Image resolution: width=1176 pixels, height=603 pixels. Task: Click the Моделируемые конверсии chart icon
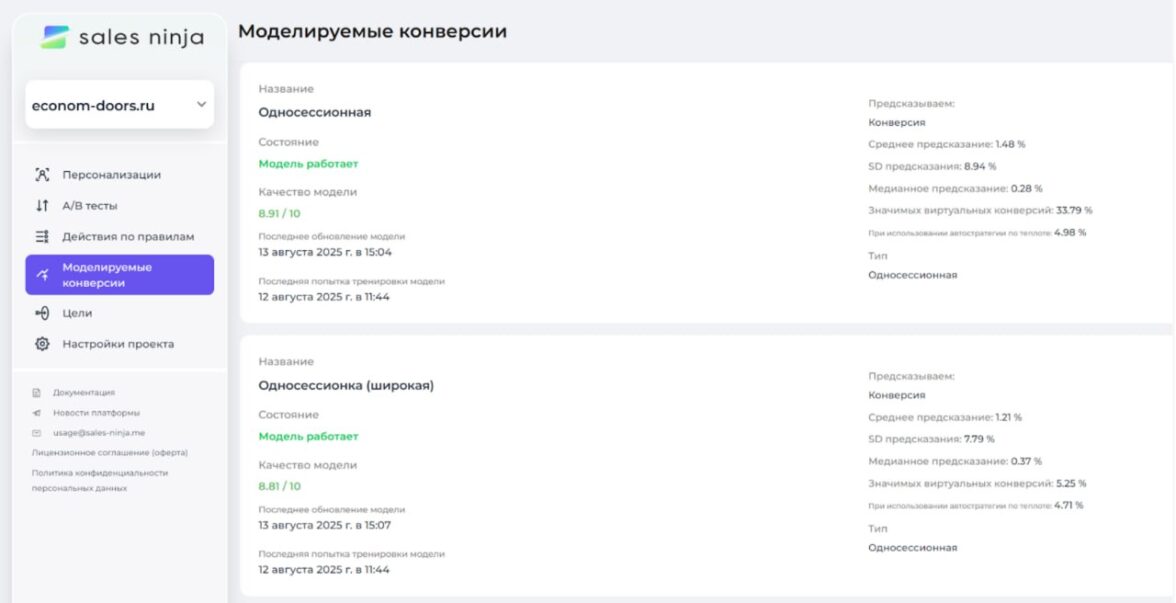(42, 275)
